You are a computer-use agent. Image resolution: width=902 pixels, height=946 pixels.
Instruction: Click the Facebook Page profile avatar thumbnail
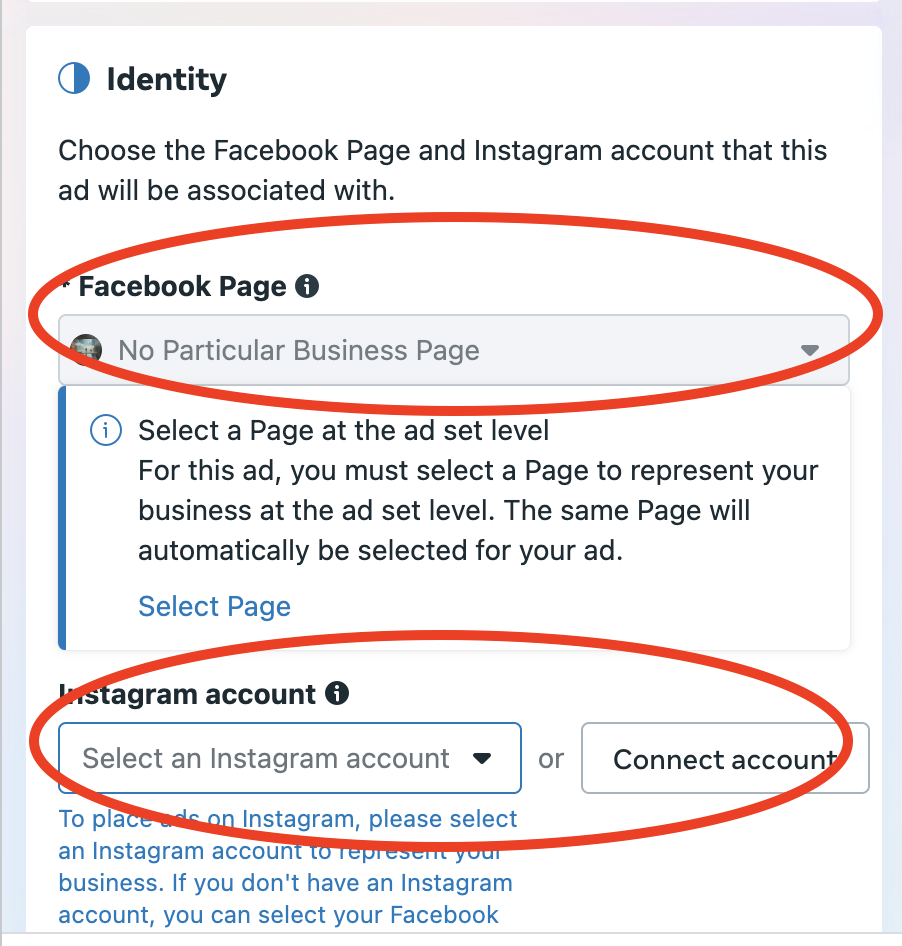90,350
